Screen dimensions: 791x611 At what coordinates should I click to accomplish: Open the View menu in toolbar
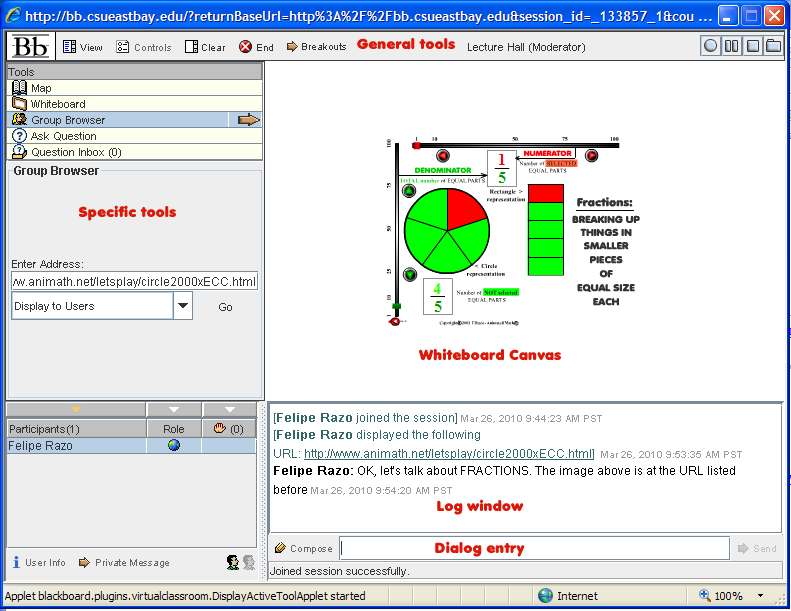82,47
